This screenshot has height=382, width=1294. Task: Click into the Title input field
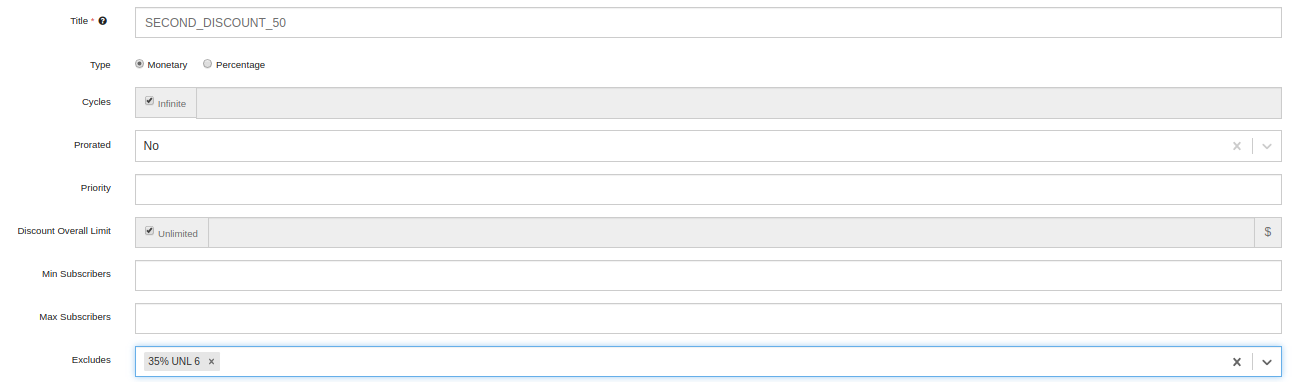708,22
